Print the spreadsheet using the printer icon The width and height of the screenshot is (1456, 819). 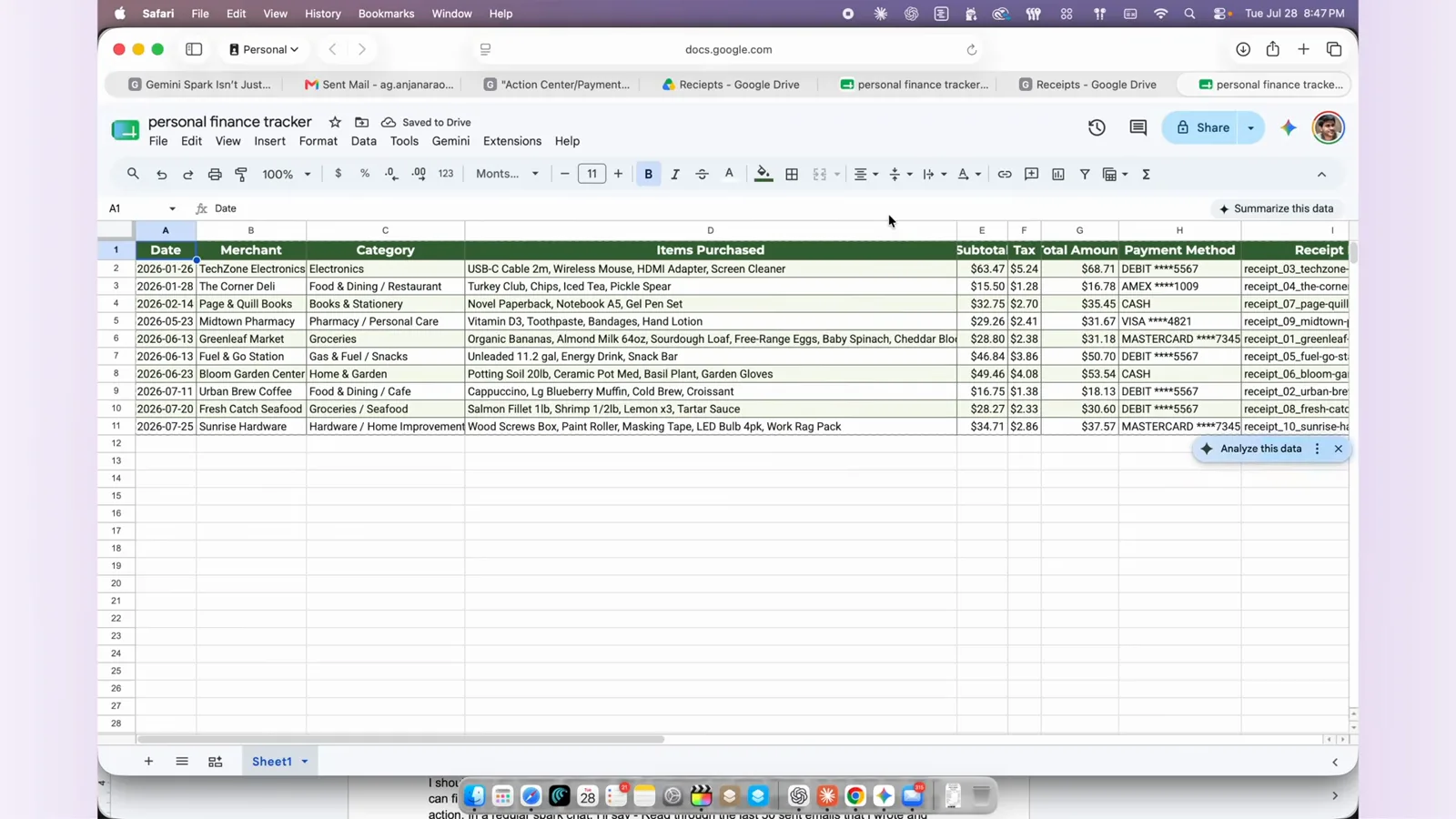(215, 174)
